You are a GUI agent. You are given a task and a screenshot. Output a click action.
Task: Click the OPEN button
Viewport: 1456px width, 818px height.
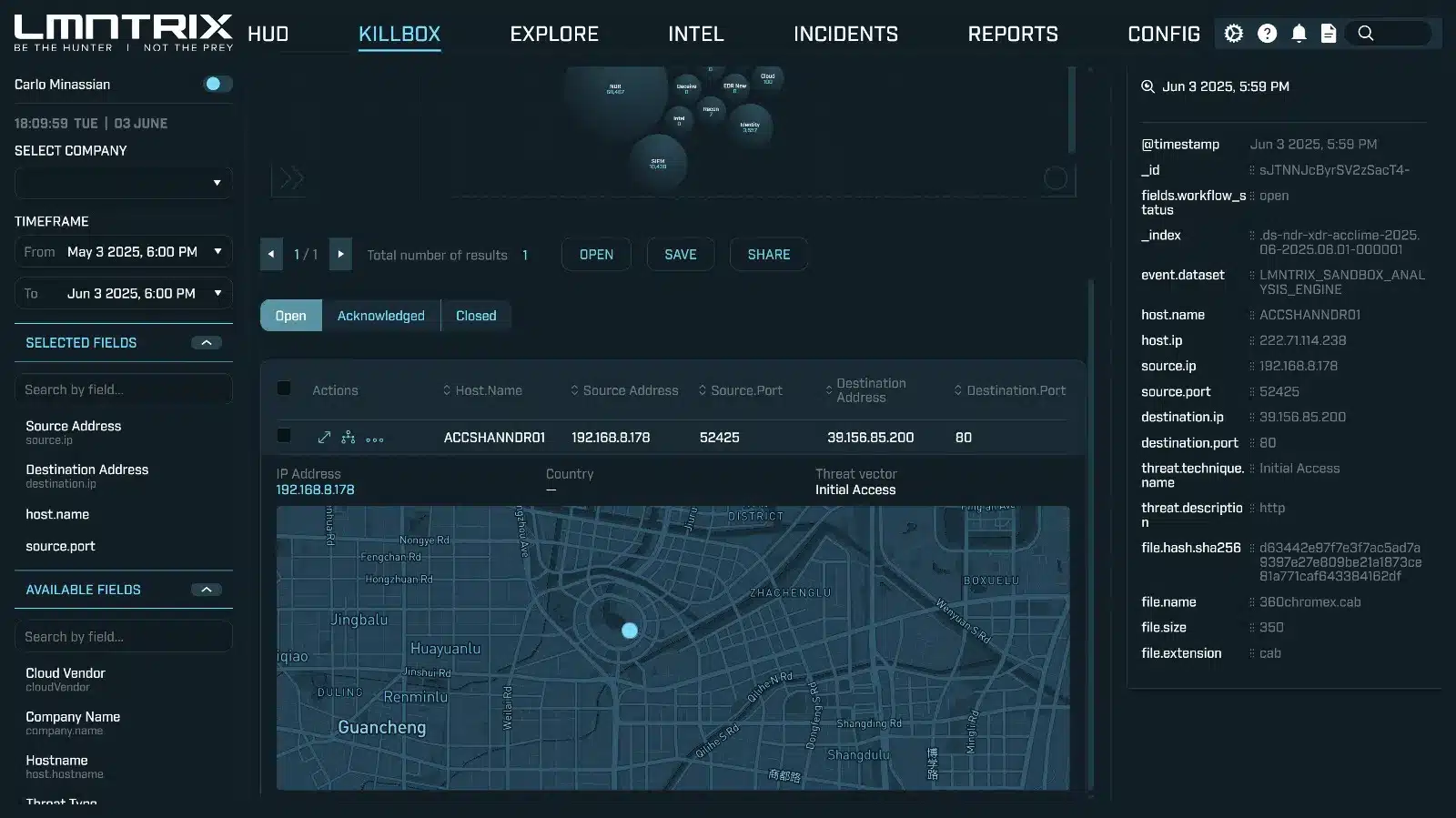point(596,255)
